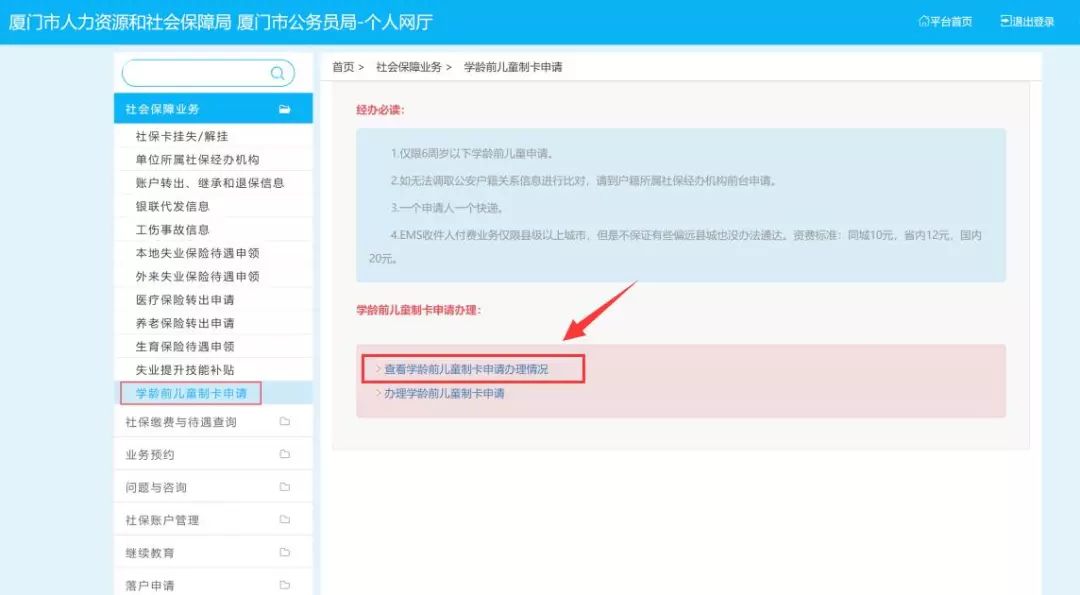Screen dimensions: 1080x595
Task: Click the 学龄前儿童制卡申请办理 heading
Action: [x=418, y=310]
